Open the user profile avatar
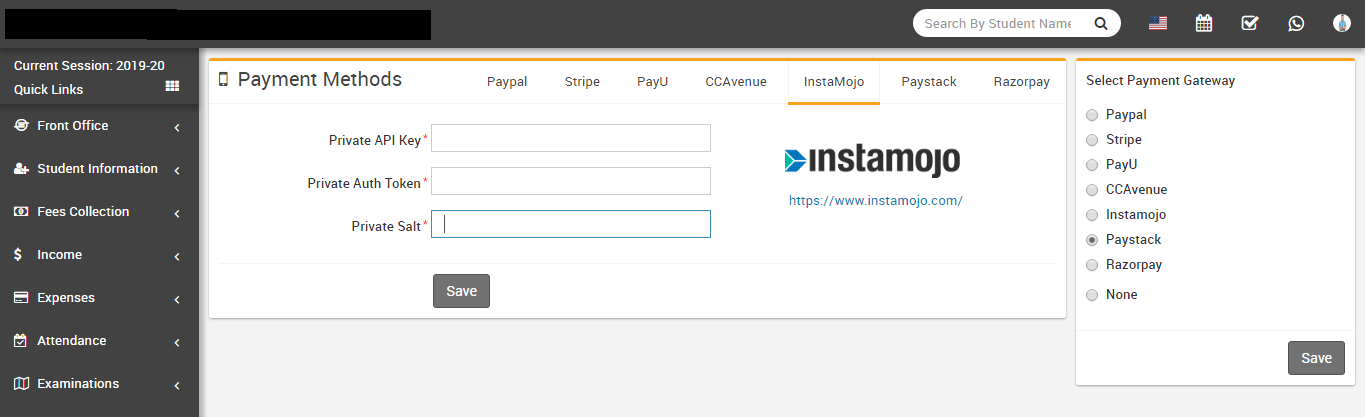Image resolution: width=1365 pixels, height=417 pixels. 1342,23
